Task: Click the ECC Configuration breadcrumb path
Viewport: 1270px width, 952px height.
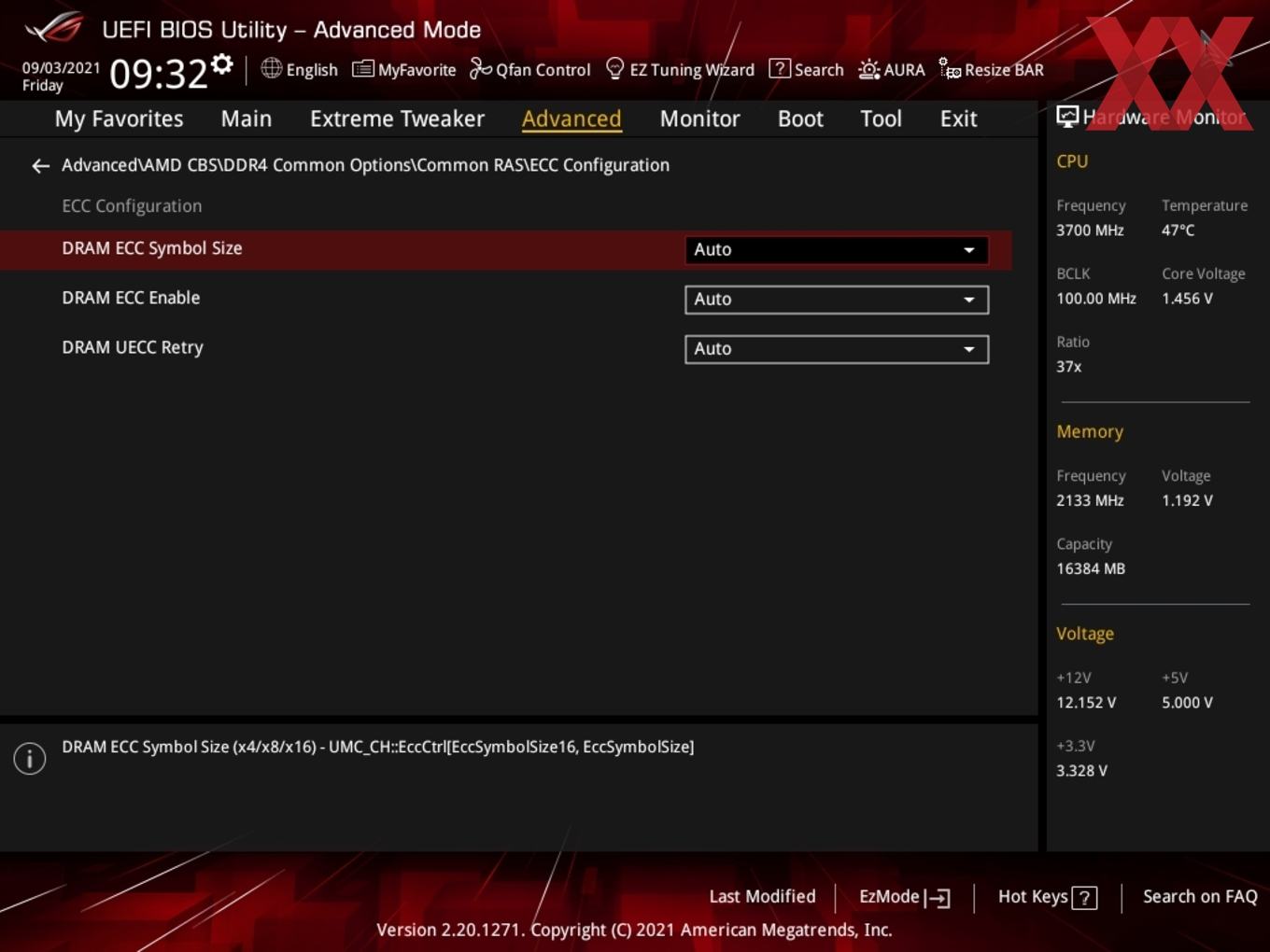Action: click(365, 165)
